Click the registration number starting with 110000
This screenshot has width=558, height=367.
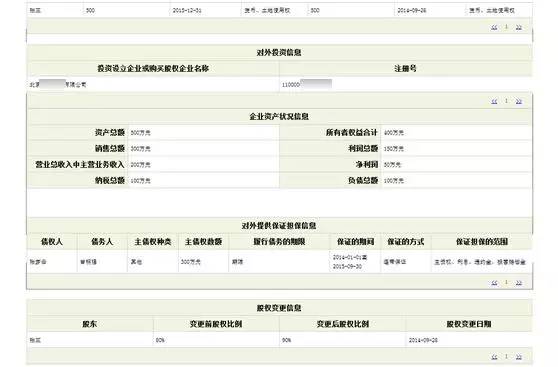point(307,84)
